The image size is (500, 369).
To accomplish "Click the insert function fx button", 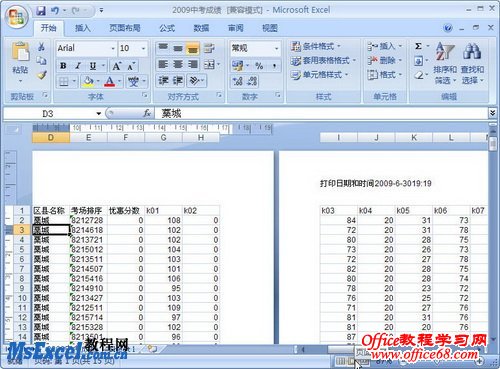I will 147,114.
